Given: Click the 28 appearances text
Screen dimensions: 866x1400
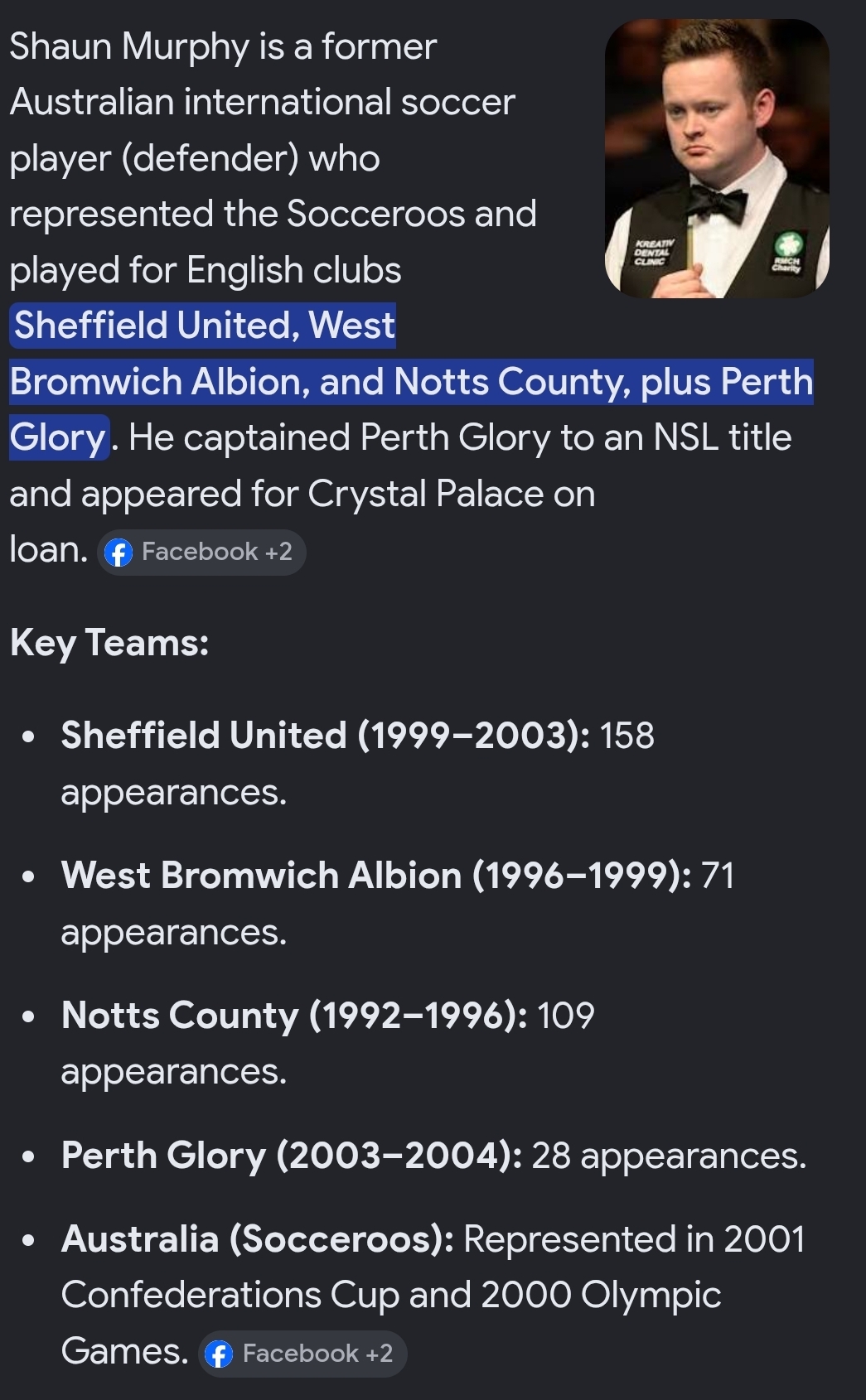Looking at the screenshot, I should coord(669,1156).
